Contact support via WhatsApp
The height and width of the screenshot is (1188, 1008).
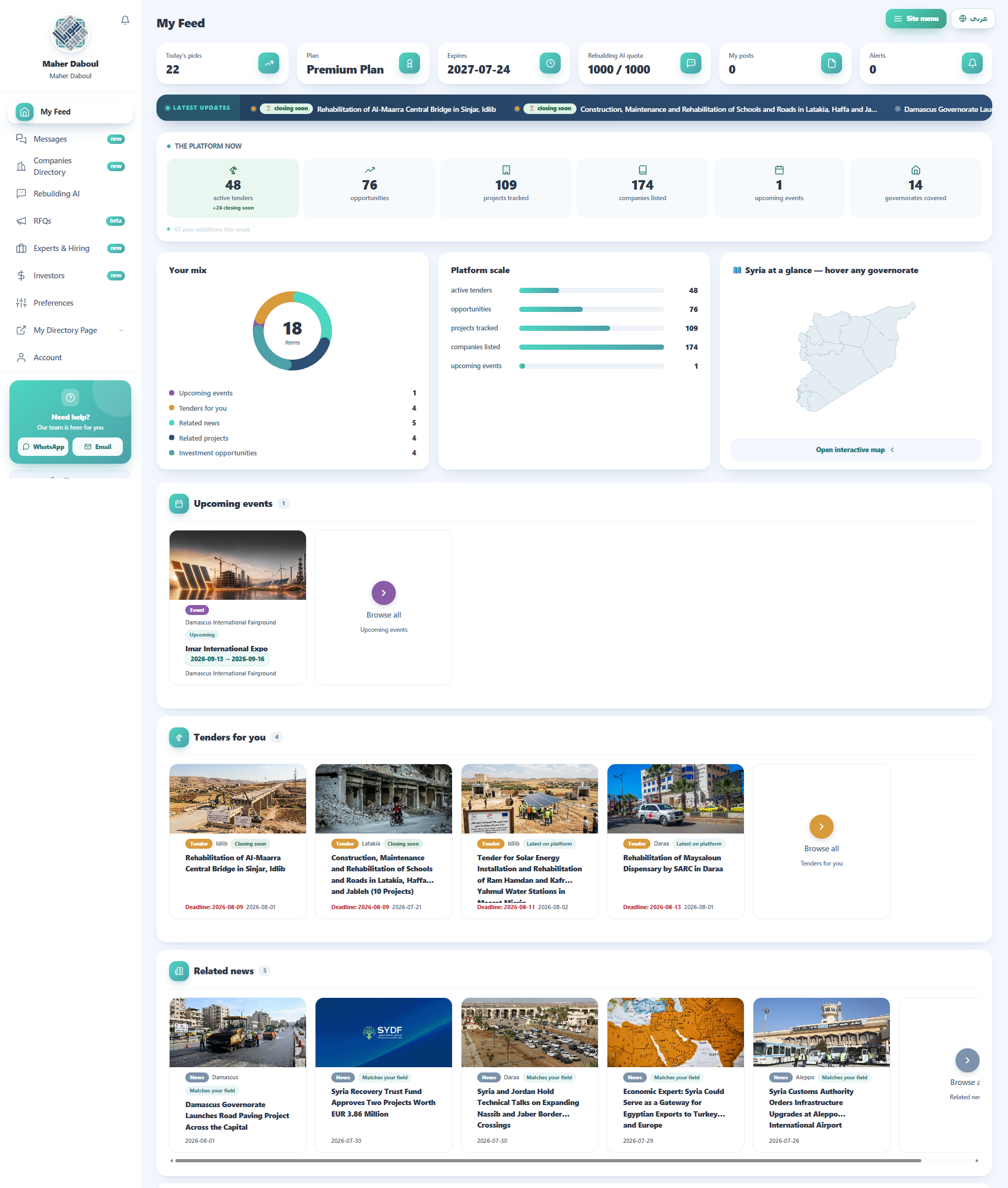click(x=43, y=447)
